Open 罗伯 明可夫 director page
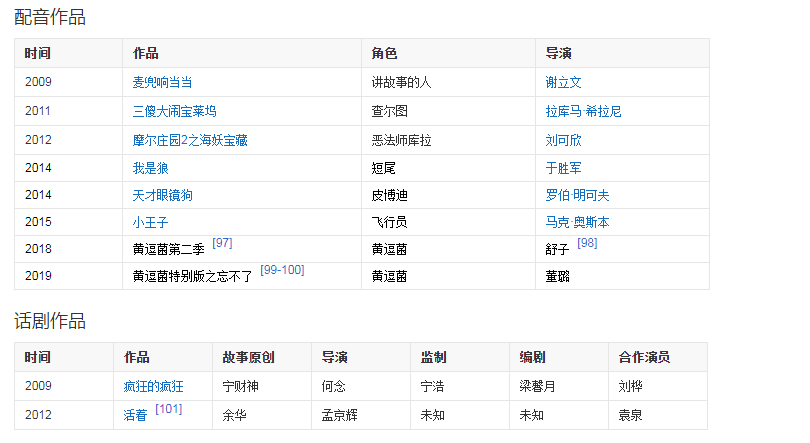810x443 pixels. coord(577,195)
